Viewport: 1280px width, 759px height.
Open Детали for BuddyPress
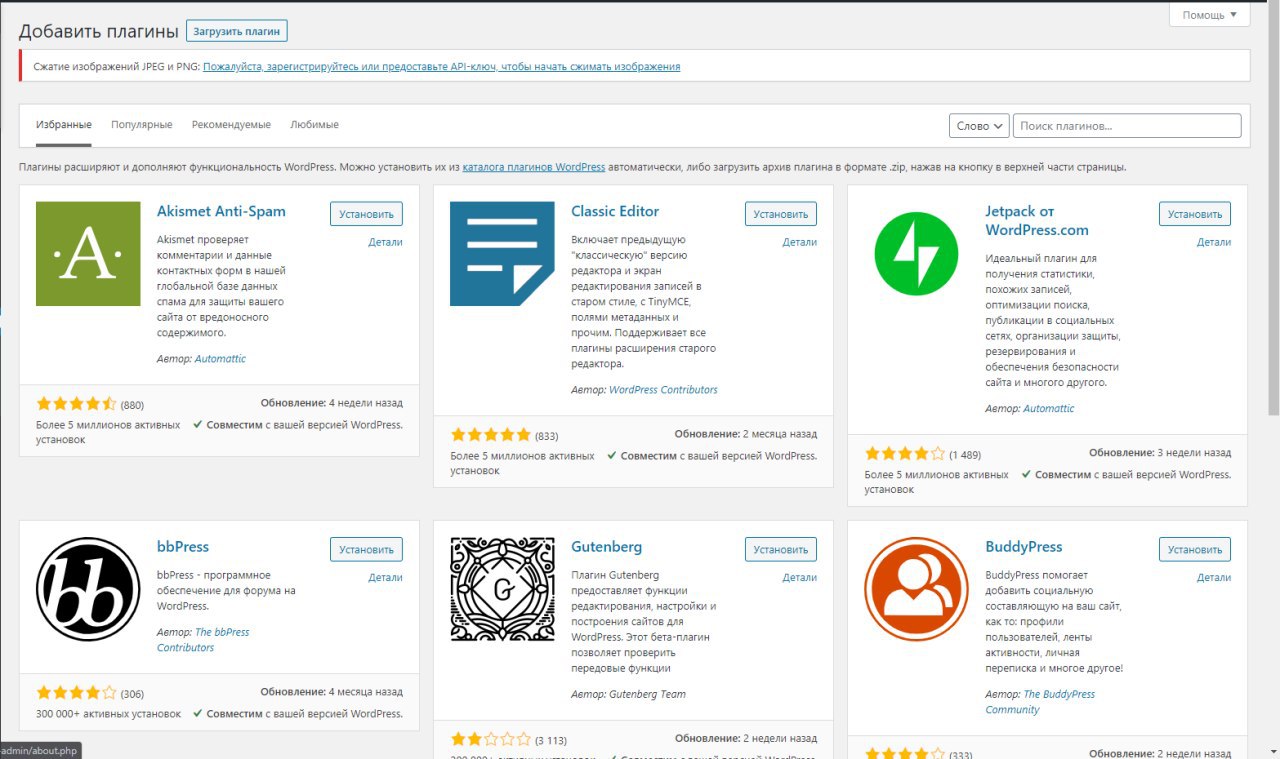(x=1214, y=577)
